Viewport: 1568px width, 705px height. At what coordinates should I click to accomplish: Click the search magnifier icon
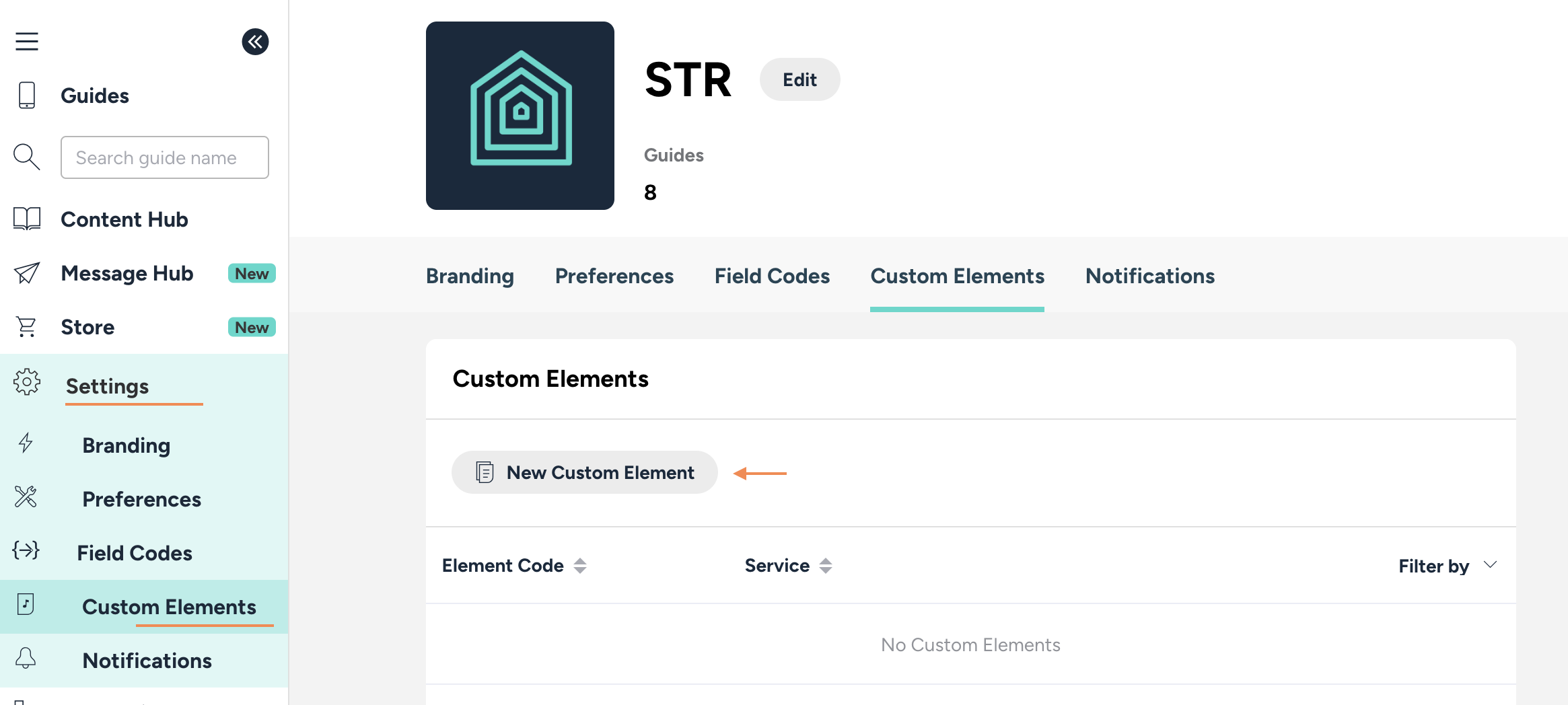pos(27,157)
